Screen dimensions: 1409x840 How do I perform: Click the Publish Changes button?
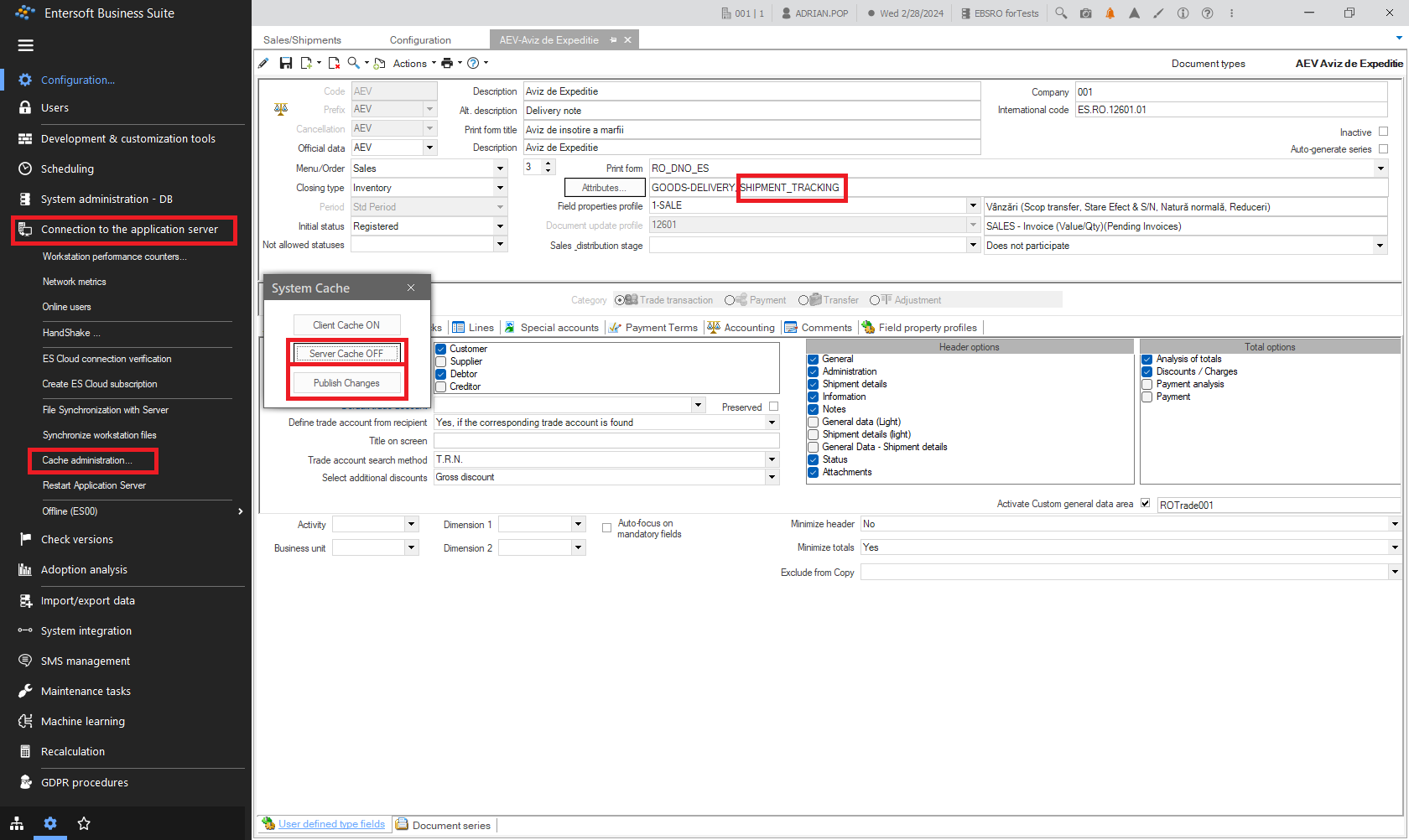(346, 383)
